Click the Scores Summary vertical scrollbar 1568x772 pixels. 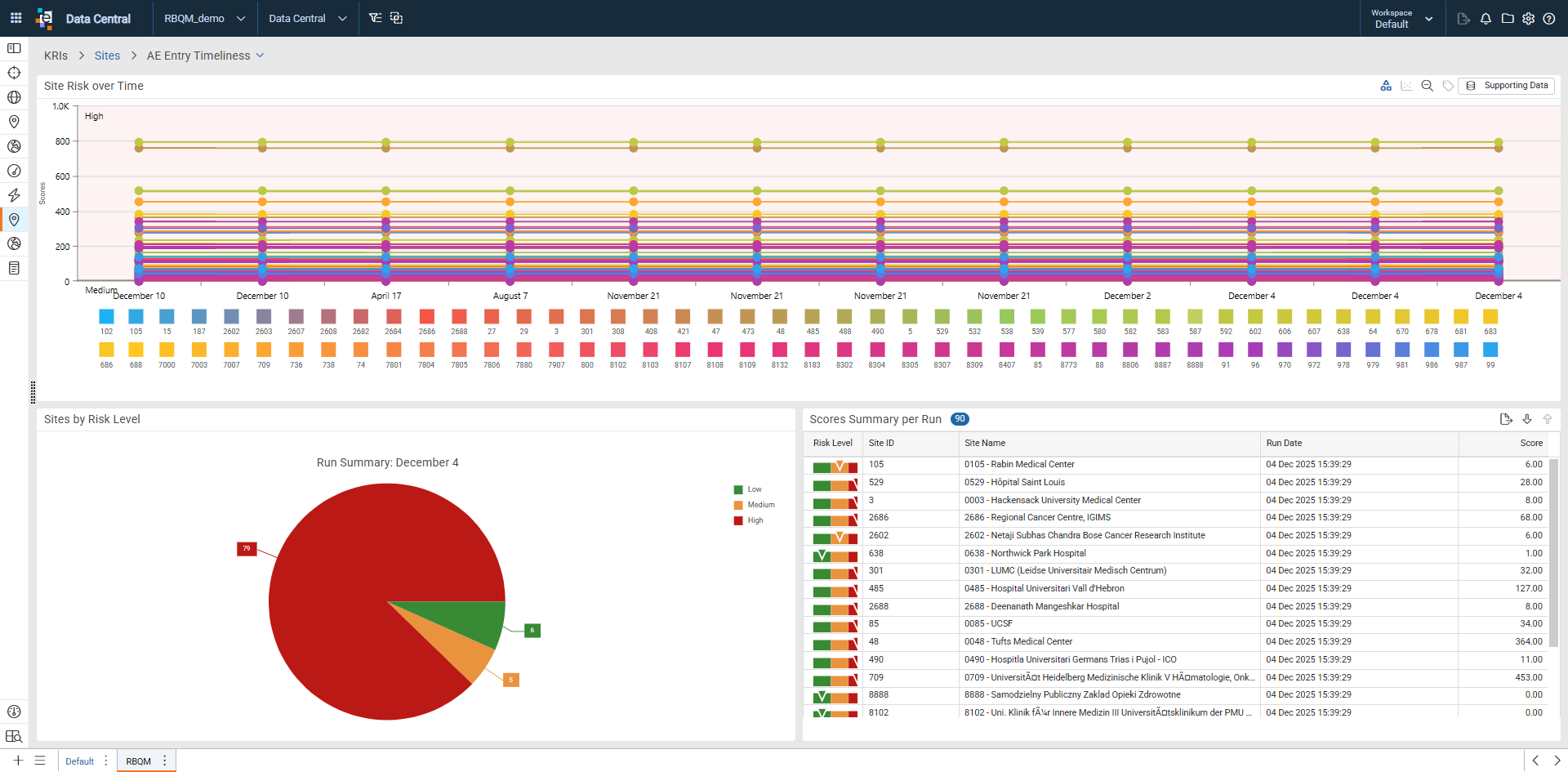pyautogui.click(x=1553, y=552)
